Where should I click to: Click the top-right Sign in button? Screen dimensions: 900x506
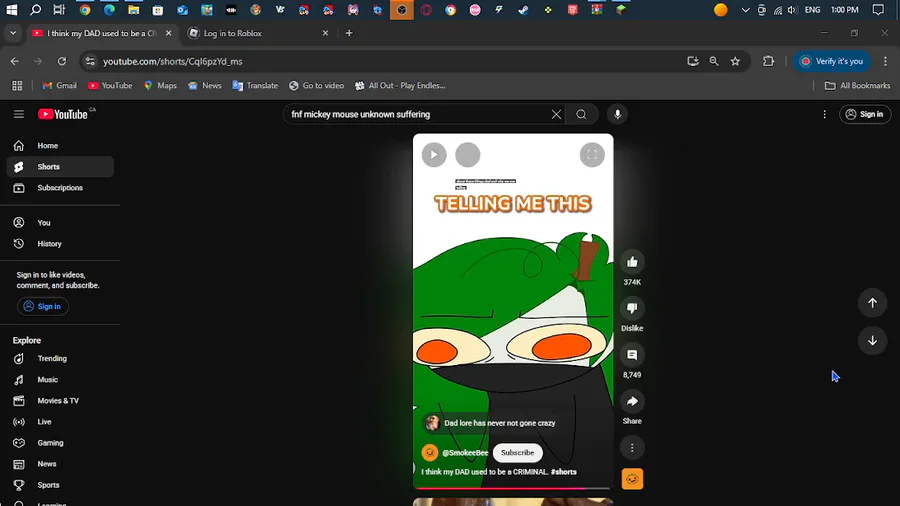[x=865, y=114]
